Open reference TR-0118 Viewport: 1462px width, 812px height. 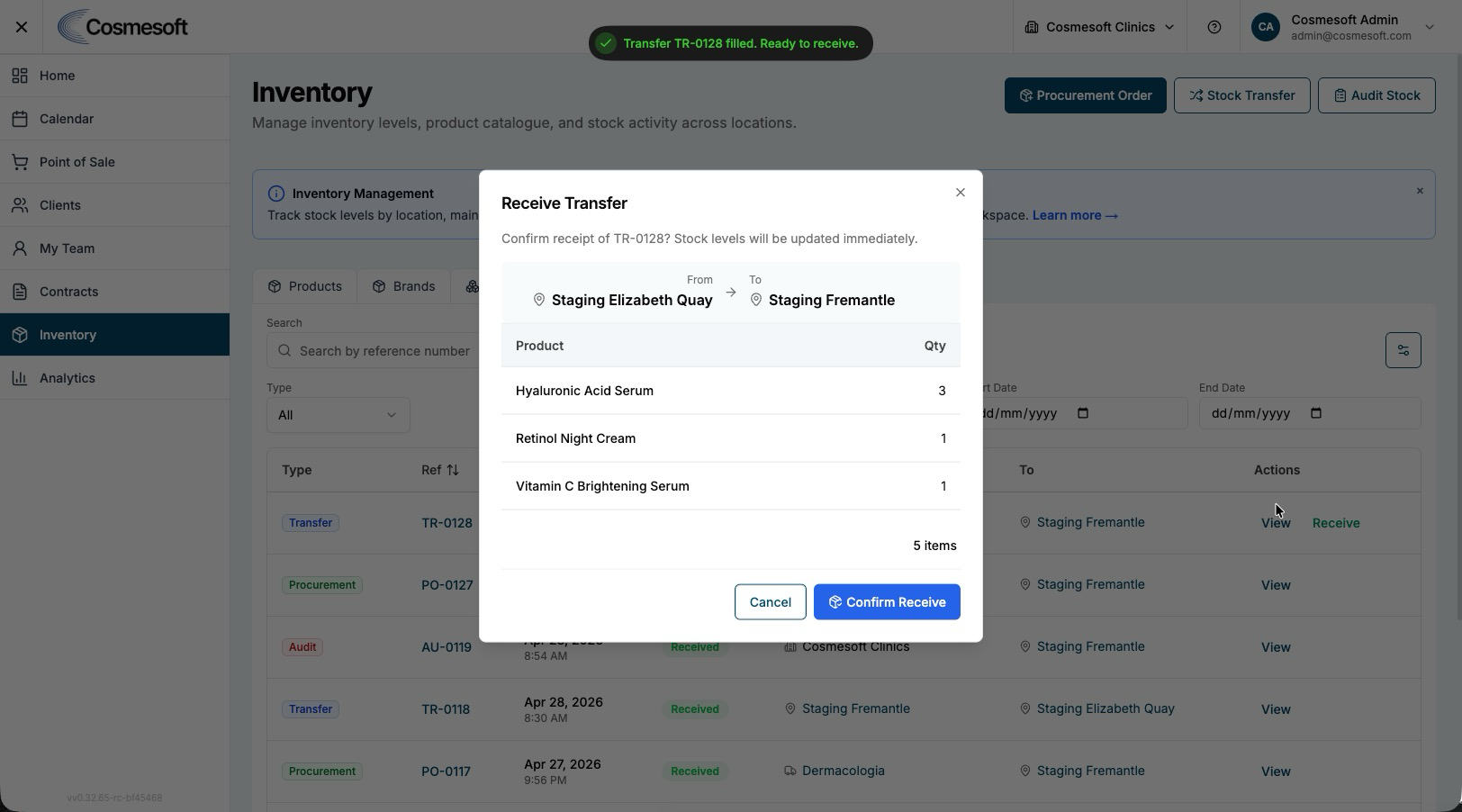pyautogui.click(x=446, y=709)
